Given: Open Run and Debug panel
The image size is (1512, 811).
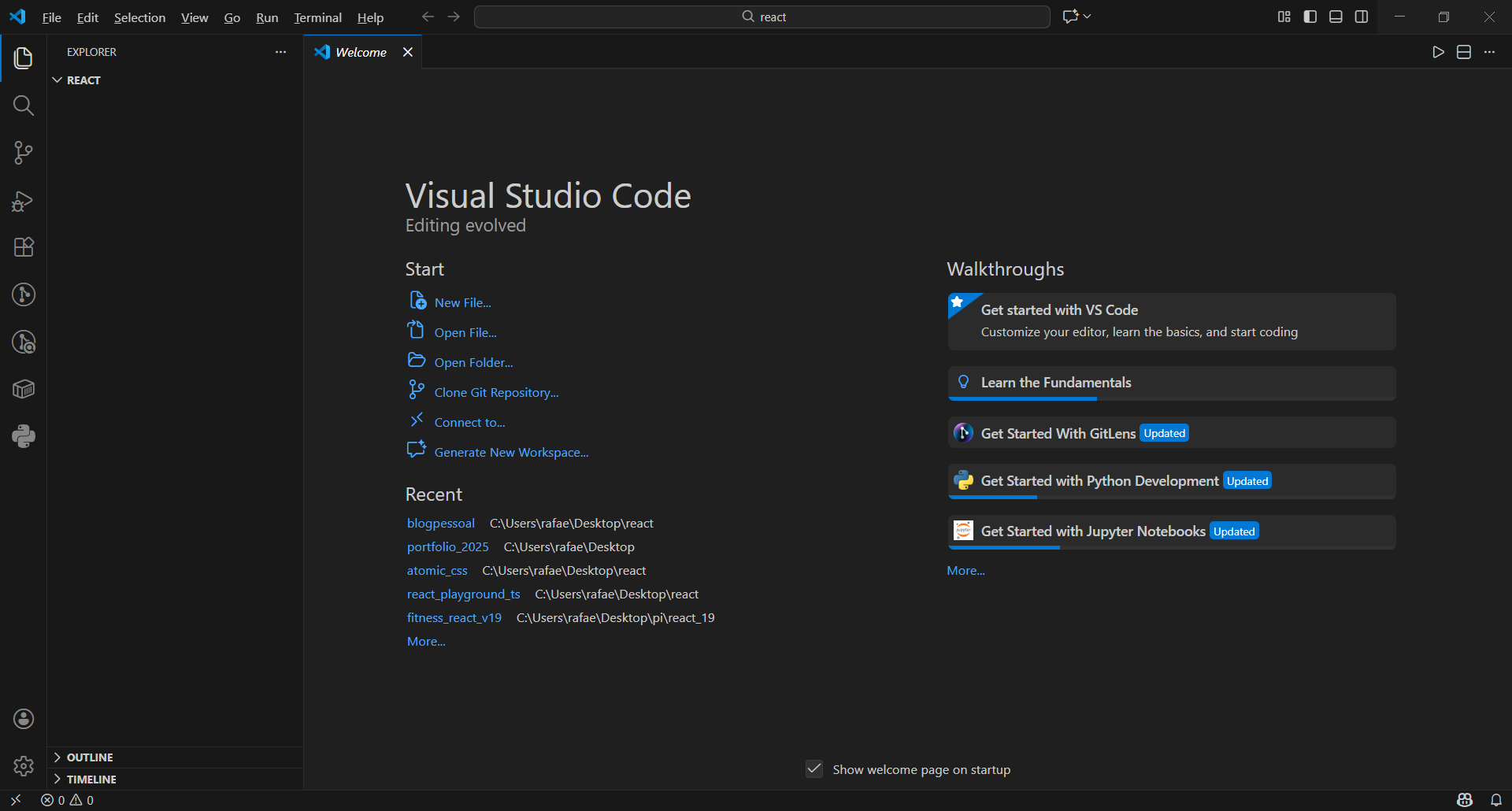Looking at the screenshot, I should pos(24,201).
